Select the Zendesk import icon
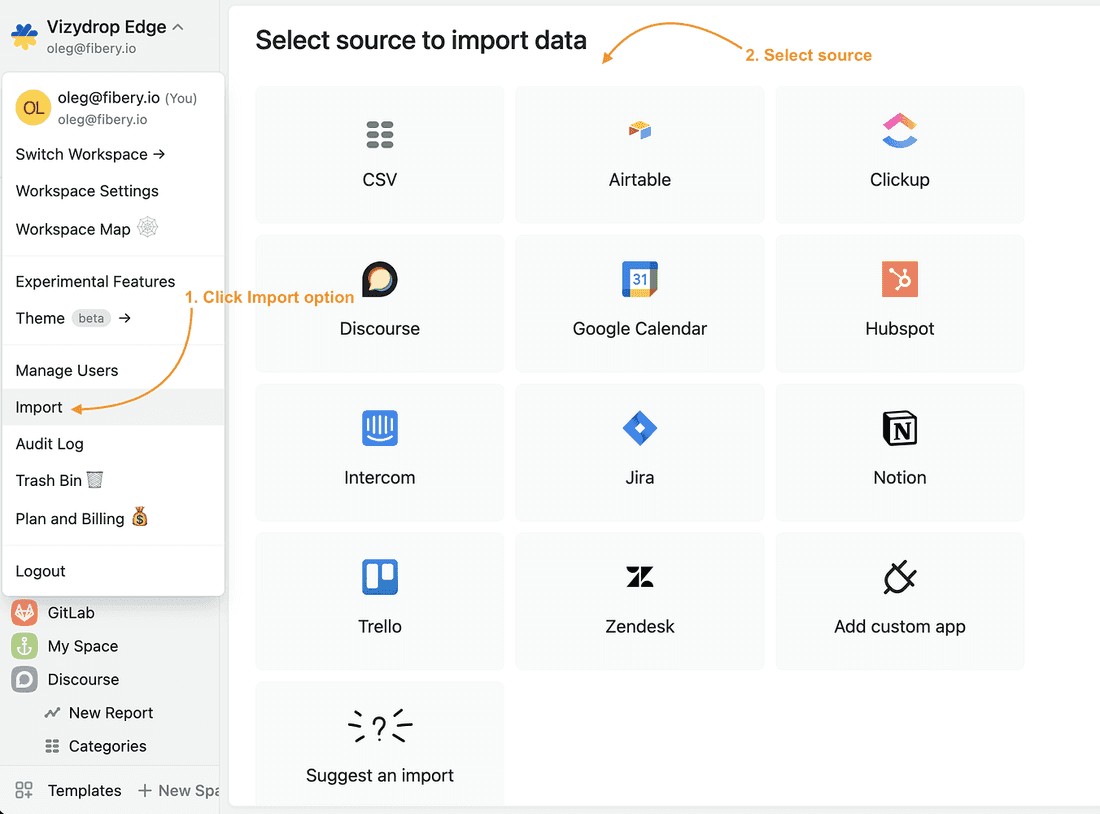The width and height of the screenshot is (1100, 814). click(x=640, y=577)
